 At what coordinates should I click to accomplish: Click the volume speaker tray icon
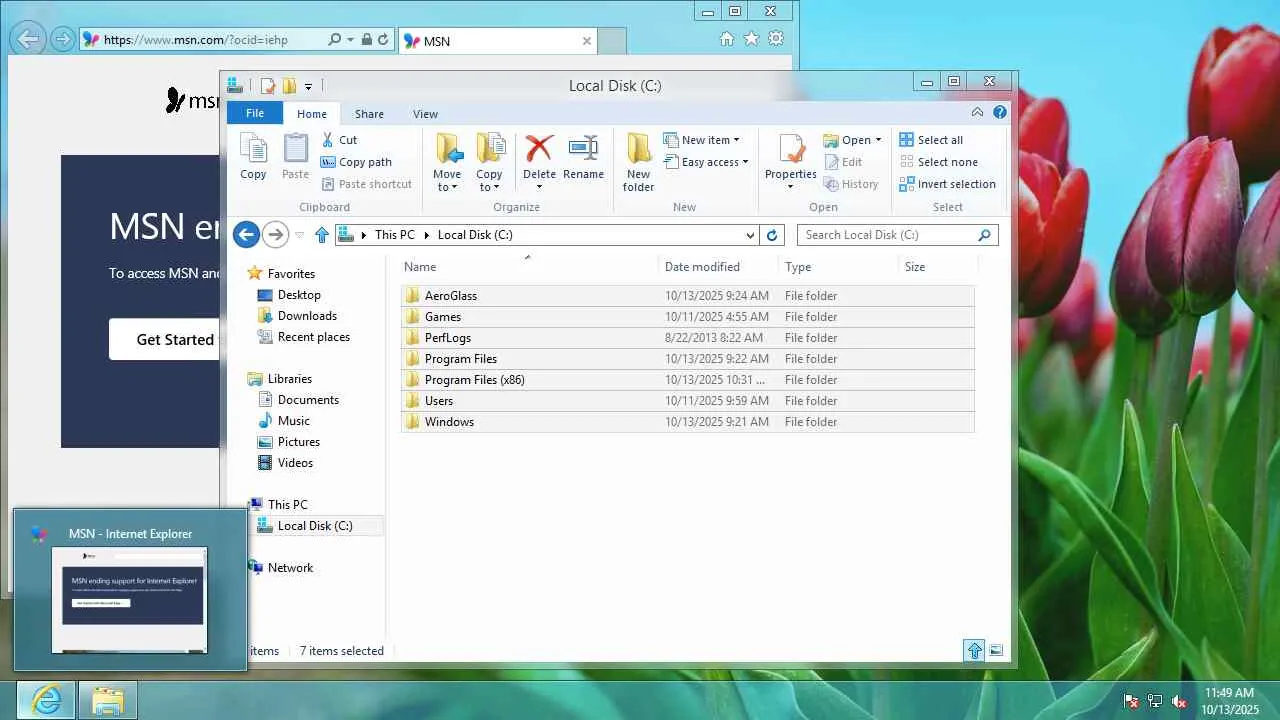tap(1179, 701)
